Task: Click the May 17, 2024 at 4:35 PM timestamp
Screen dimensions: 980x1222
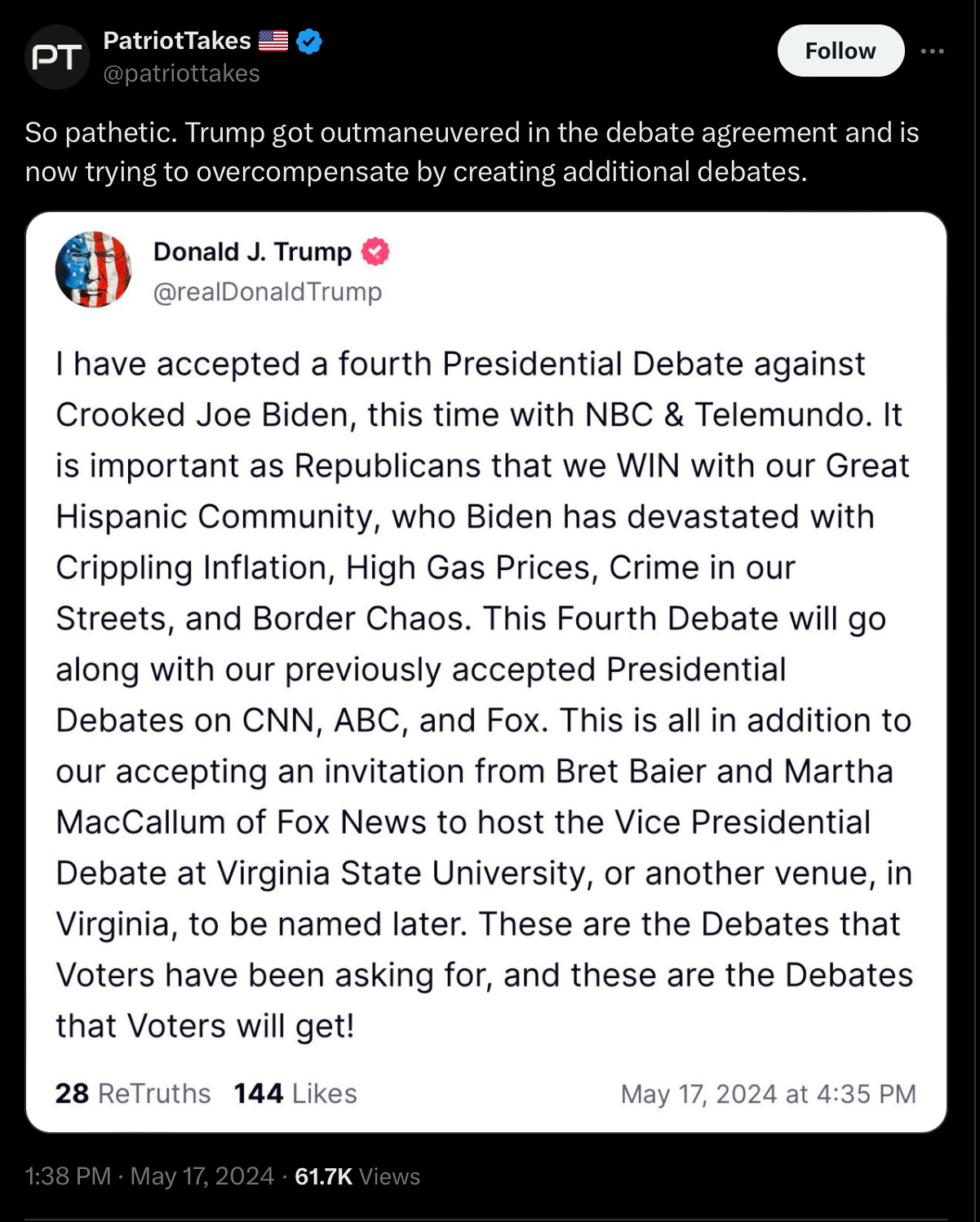Action: 768,1094
